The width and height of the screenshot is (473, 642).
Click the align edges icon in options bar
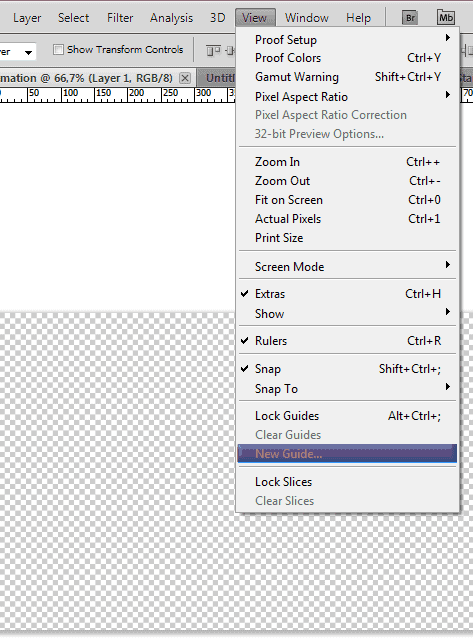tap(213, 50)
